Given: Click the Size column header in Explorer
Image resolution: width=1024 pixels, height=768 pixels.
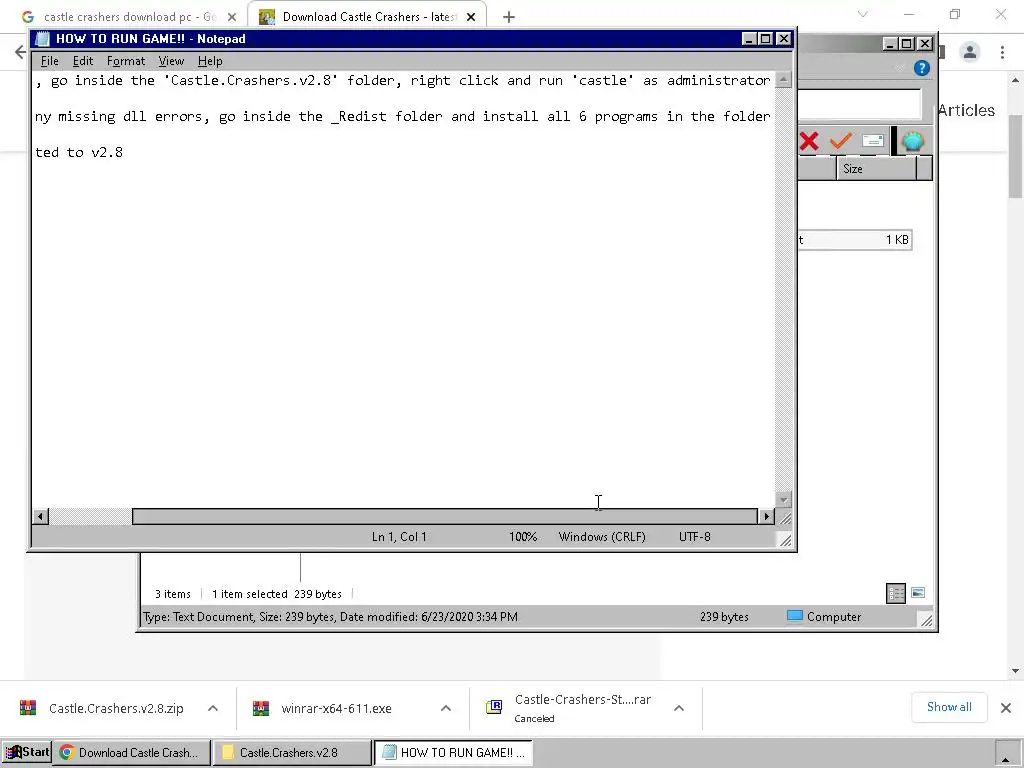Looking at the screenshot, I should click(x=876, y=168).
